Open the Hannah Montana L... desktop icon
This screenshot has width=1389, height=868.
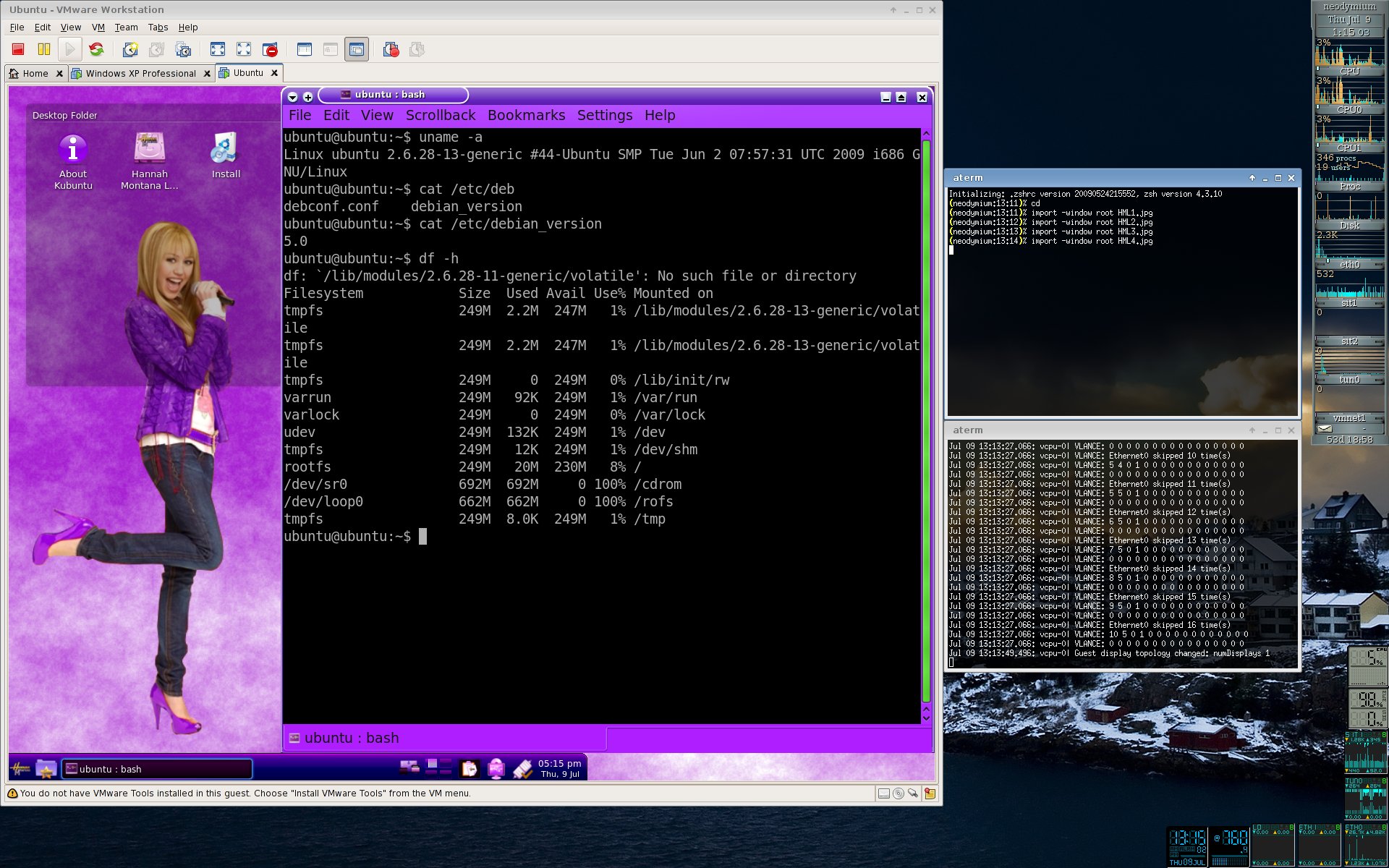(x=150, y=161)
